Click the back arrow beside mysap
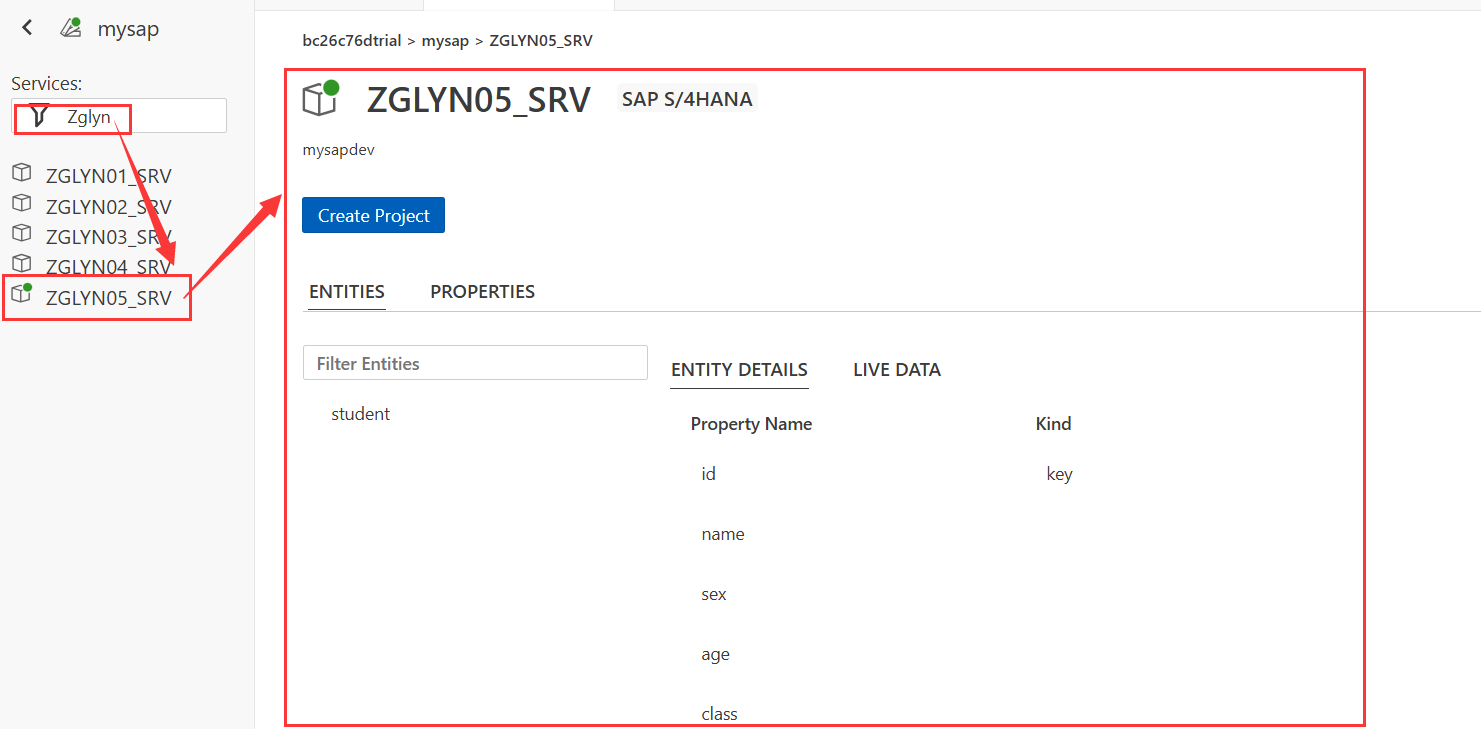 pos(27,28)
